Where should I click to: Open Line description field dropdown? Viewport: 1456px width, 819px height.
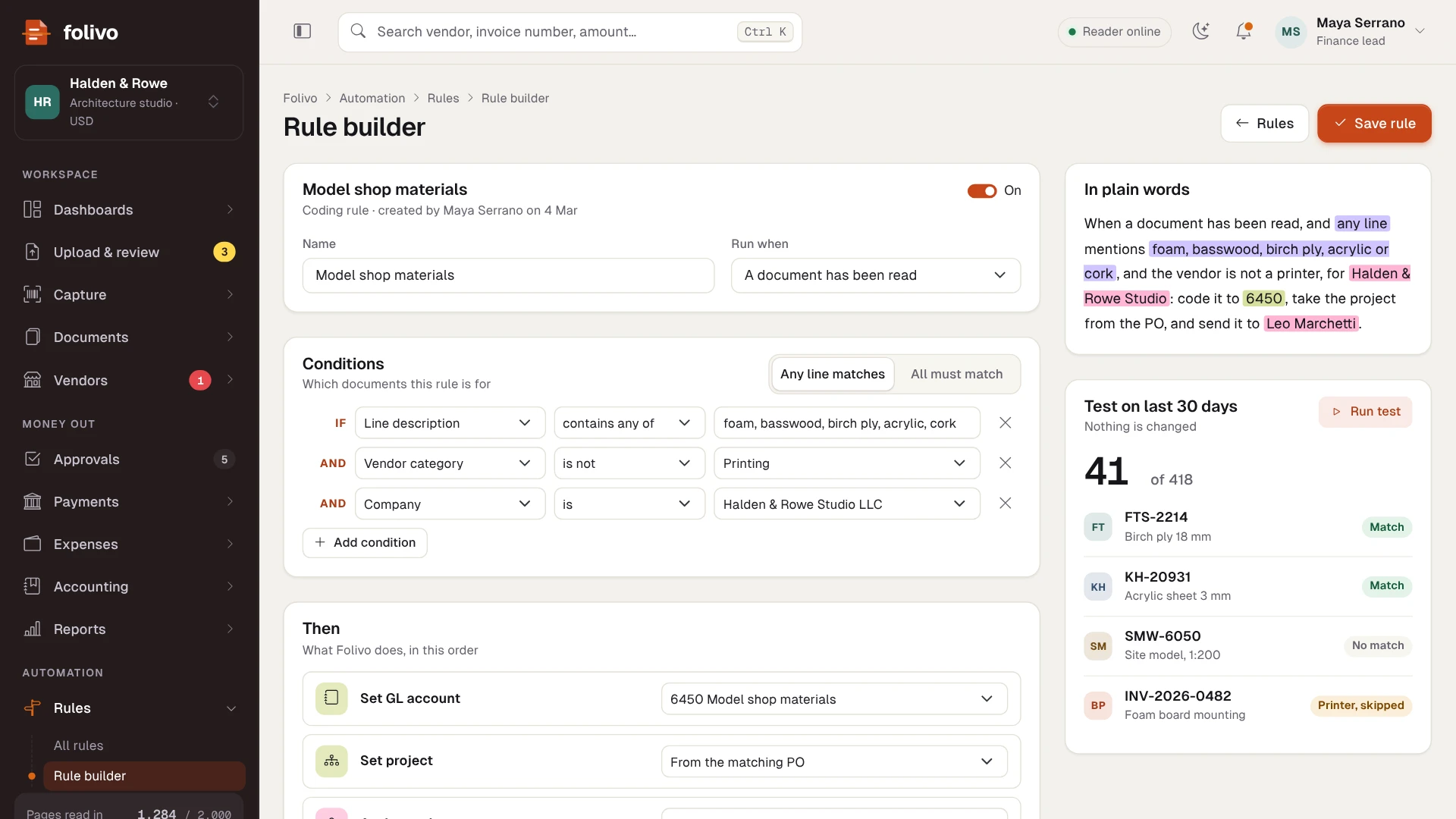(x=450, y=423)
